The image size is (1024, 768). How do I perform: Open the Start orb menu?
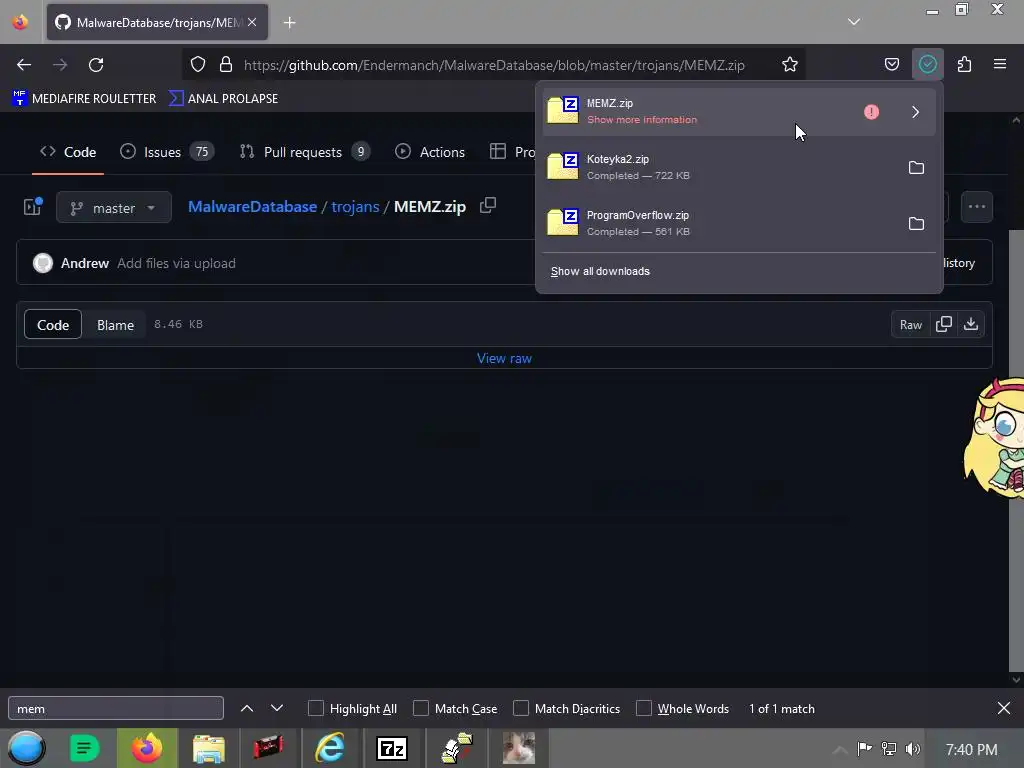pyautogui.click(x=27, y=748)
